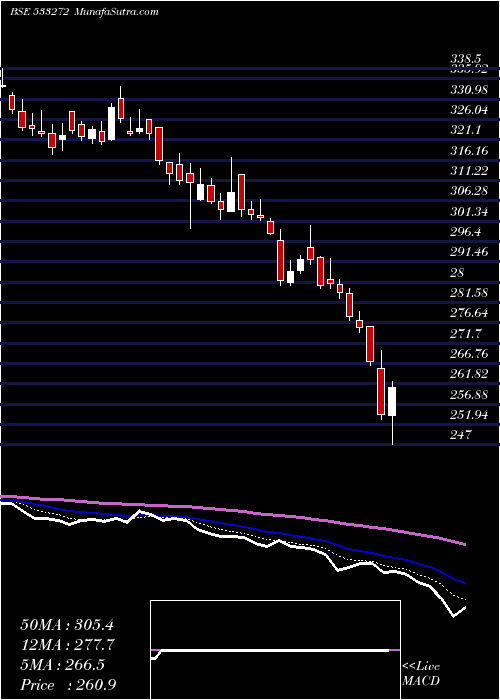The image size is (500, 700).
Task: Click the Price : 260.9 readout
Action: (x=68, y=685)
